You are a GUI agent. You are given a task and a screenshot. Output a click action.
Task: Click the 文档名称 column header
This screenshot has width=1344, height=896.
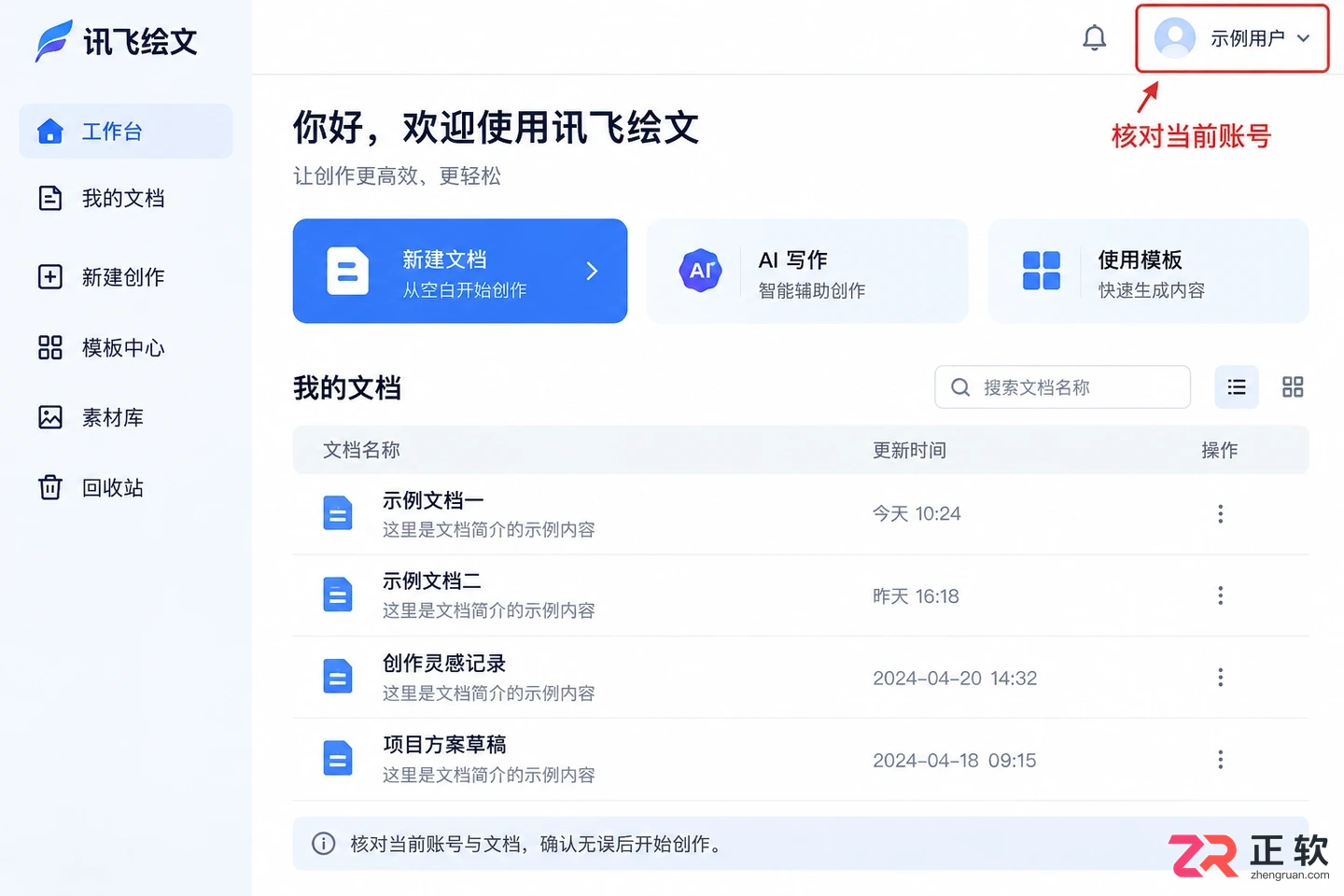(x=361, y=451)
